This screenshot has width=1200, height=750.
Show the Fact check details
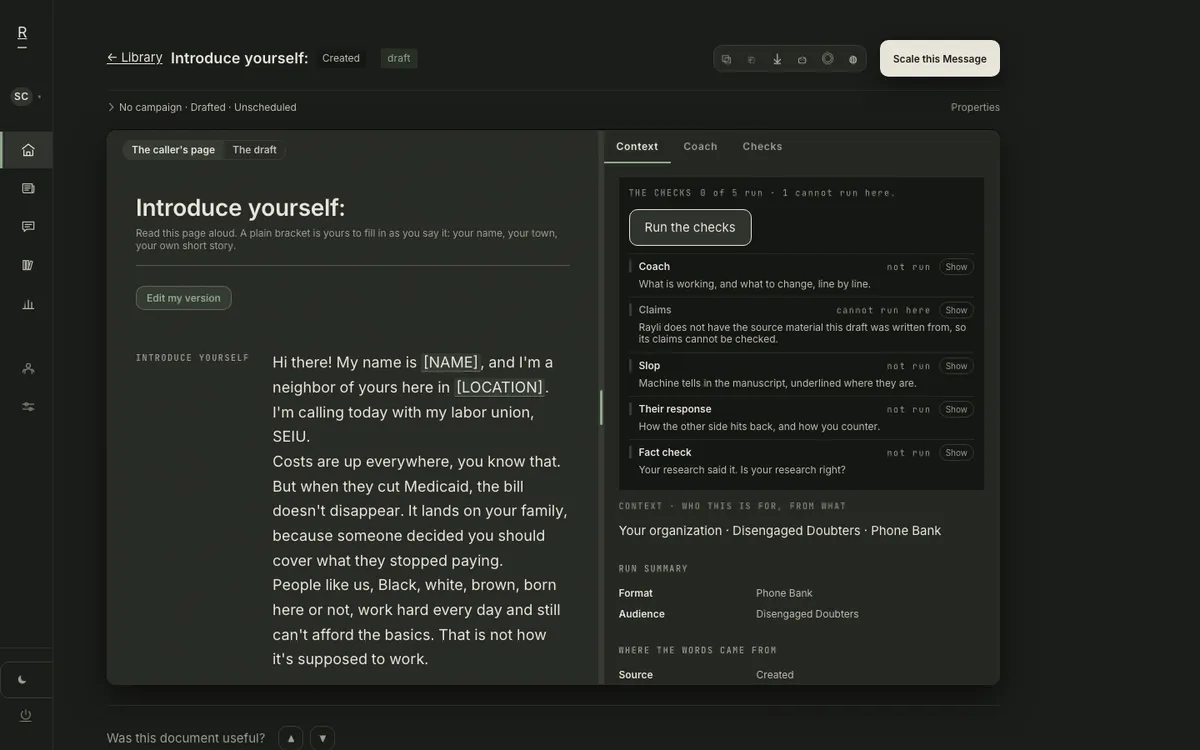click(x=956, y=453)
